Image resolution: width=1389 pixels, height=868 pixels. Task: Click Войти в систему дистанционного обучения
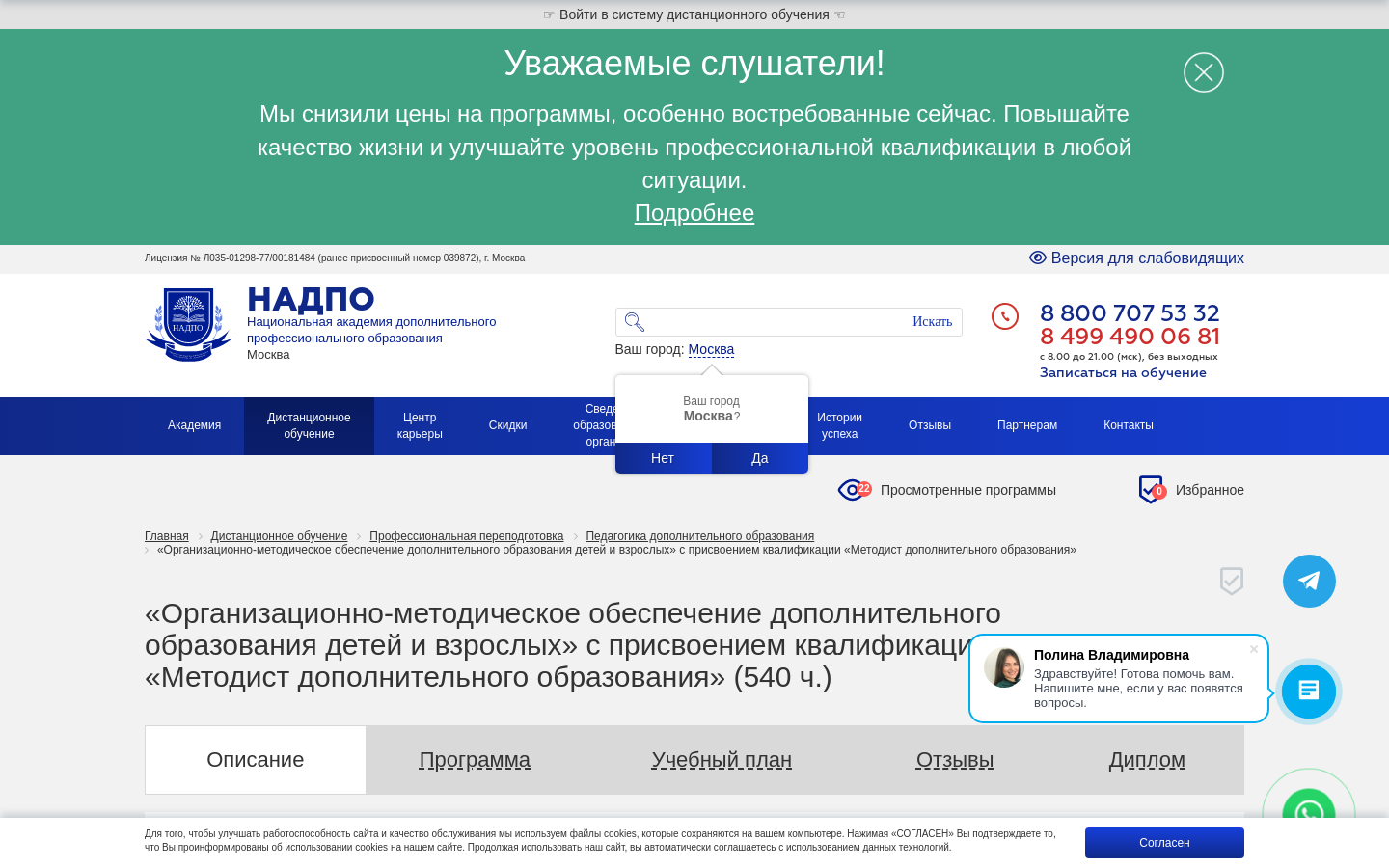(x=694, y=14)
